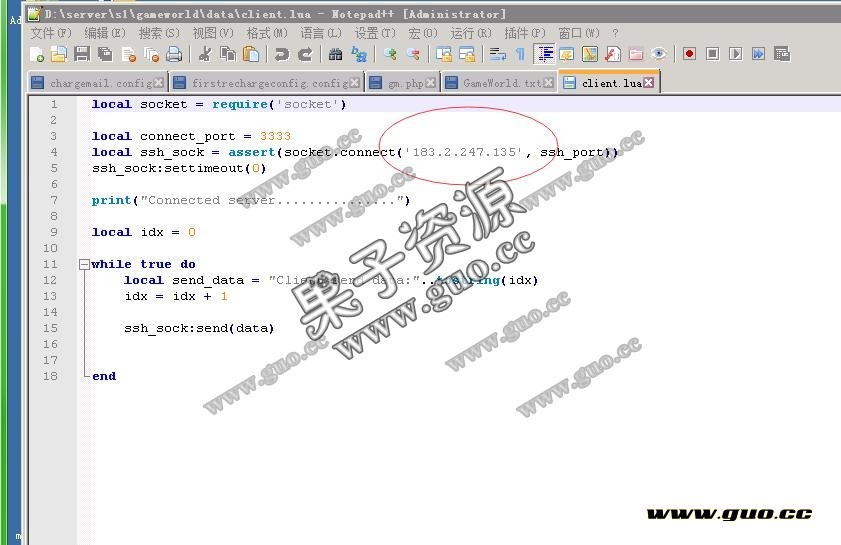Click line number 9 in the margin
The width and height of the screenshot is (841, 545).
(53, 232)
